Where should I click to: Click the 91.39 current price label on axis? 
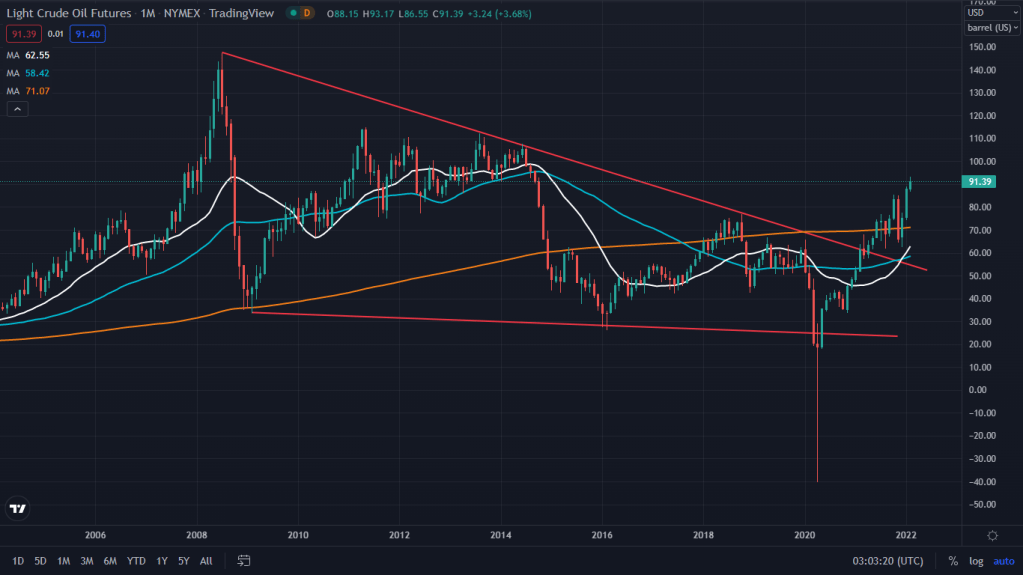978,181
